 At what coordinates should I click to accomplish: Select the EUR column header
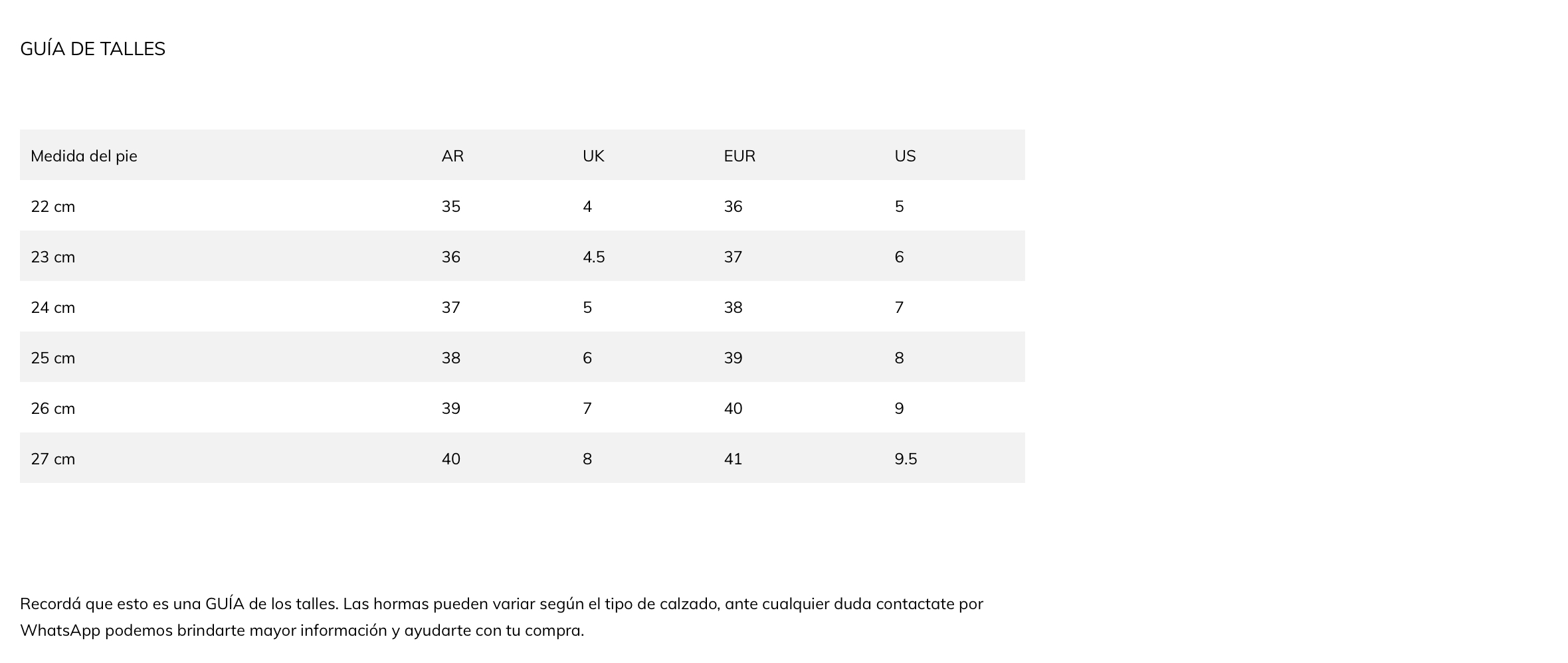point(739,156)
